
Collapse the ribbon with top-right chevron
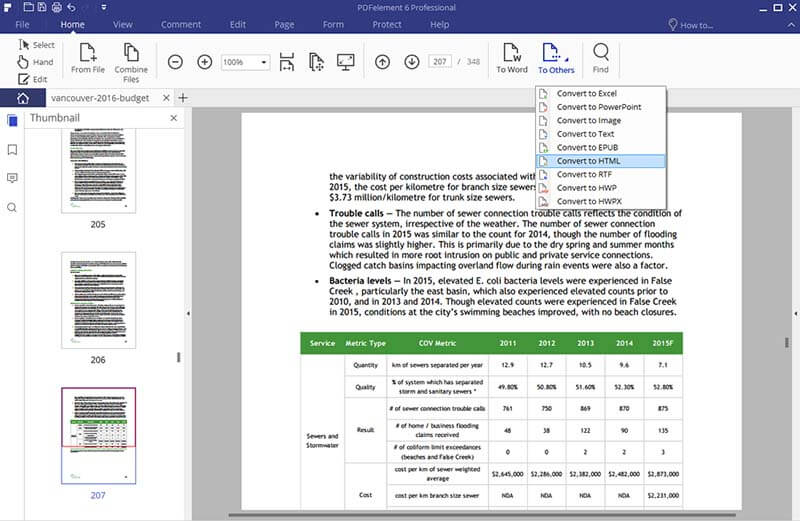[791, 24]
